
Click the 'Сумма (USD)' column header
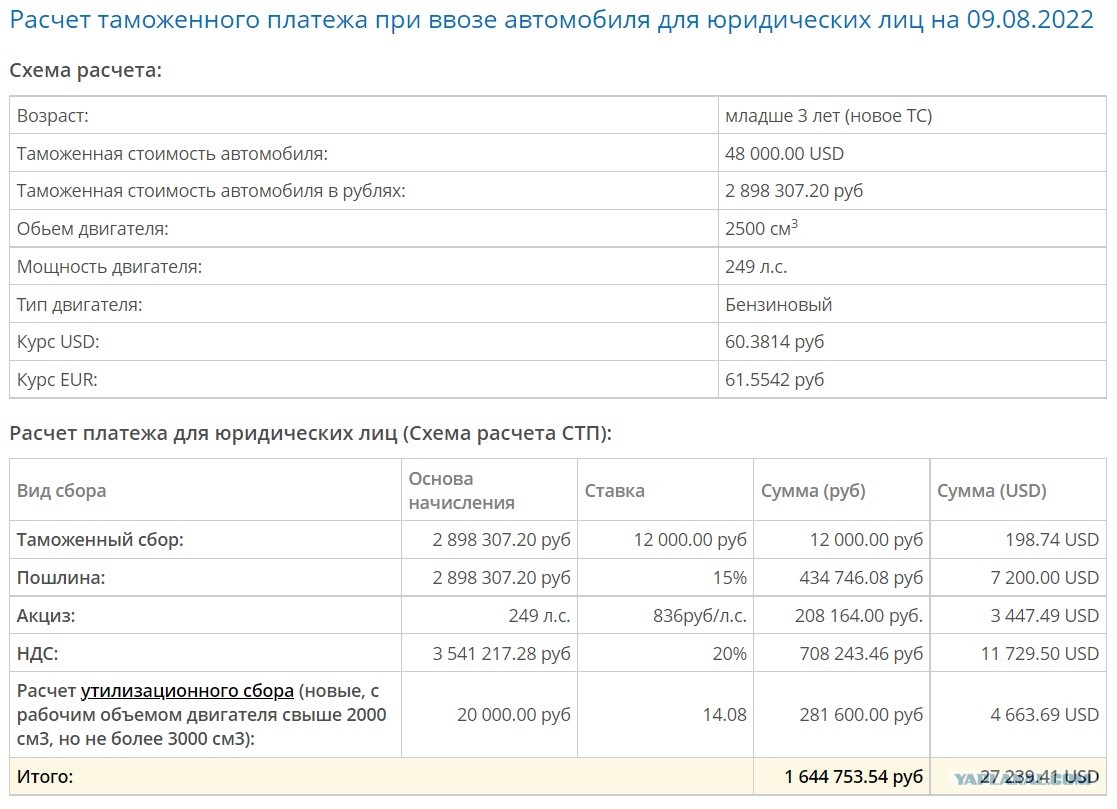coord(992,491)
